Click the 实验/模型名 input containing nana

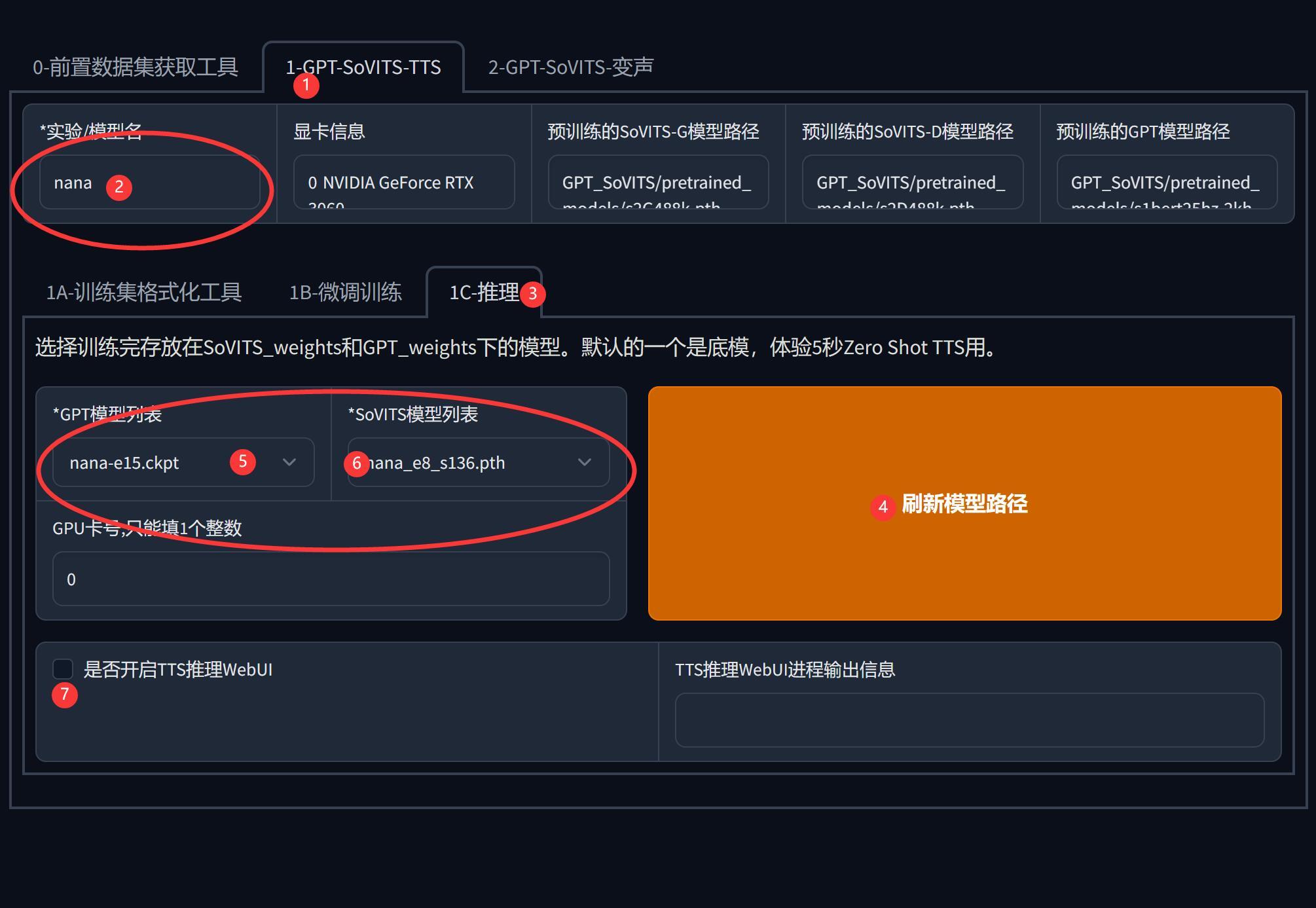coord(150,183)
